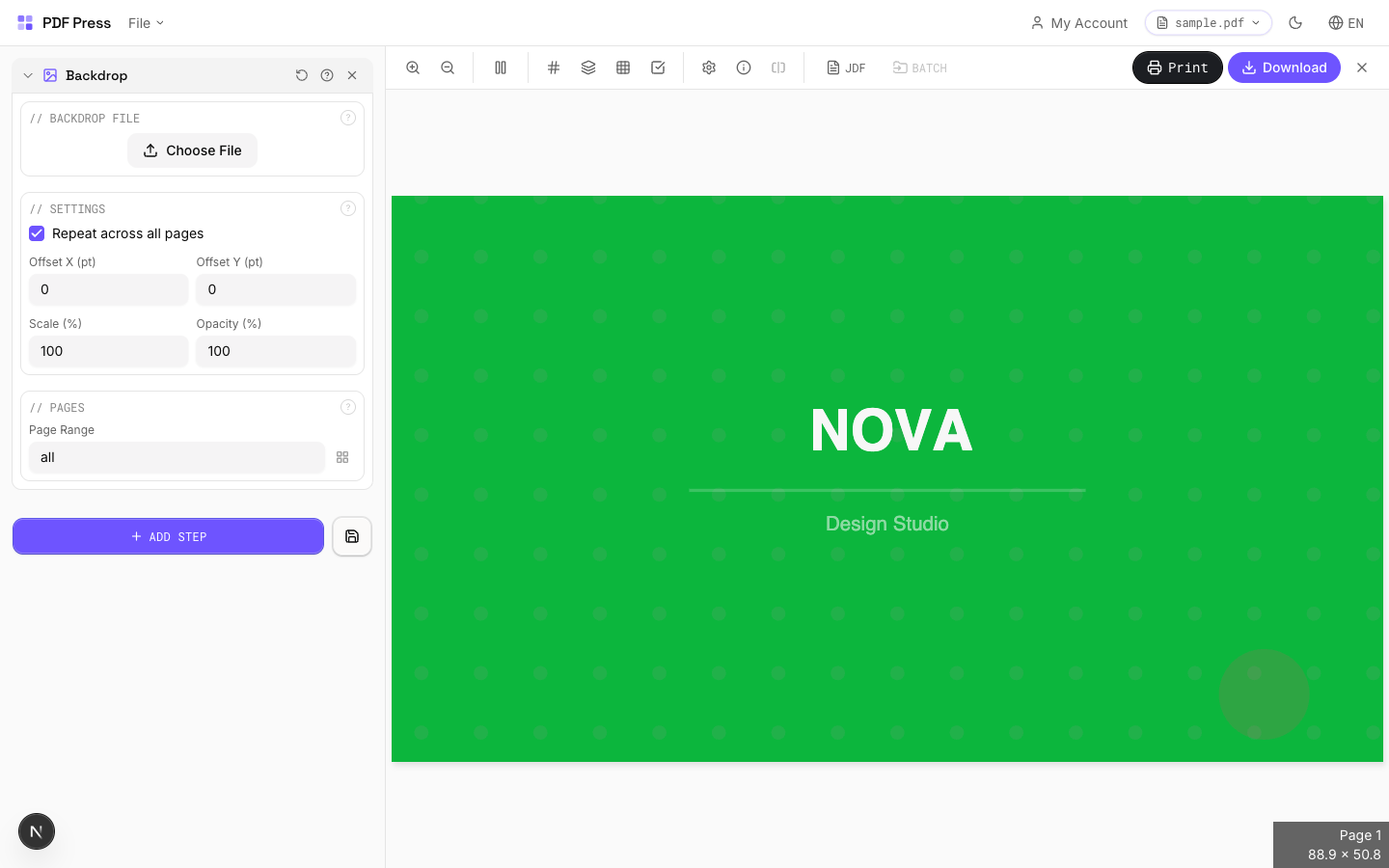Viewport: 1389px width, 868px height.
Task: Click the two-column view icon
Action: pos(501,68)
